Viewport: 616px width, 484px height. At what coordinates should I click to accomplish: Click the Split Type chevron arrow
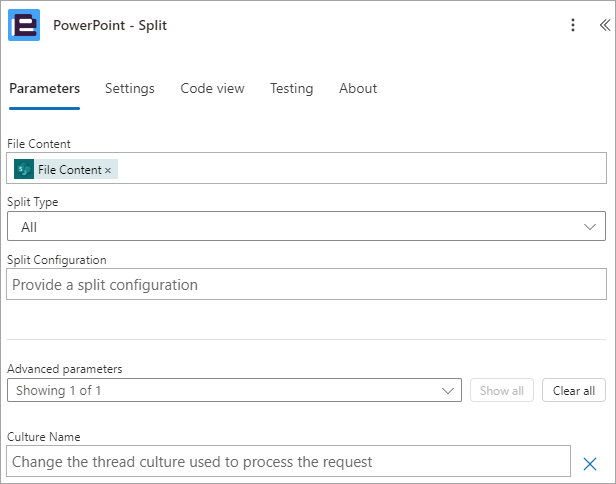point(590,227)
